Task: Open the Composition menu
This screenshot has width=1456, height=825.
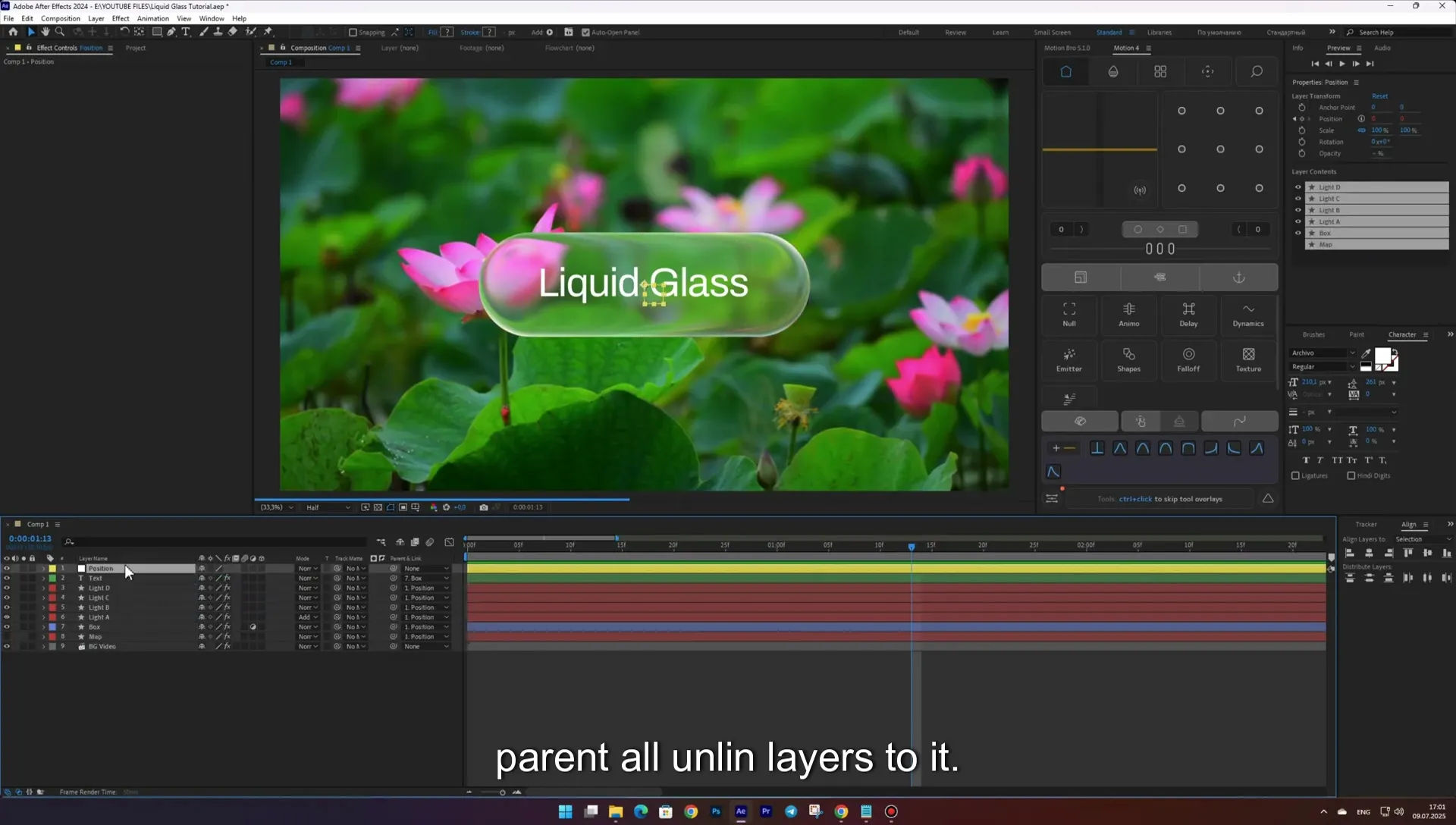Action: (x=60, y=18)
